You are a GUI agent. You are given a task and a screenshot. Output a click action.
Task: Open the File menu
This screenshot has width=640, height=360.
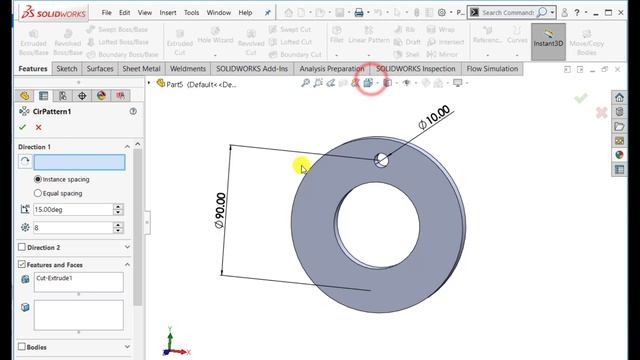107,13
